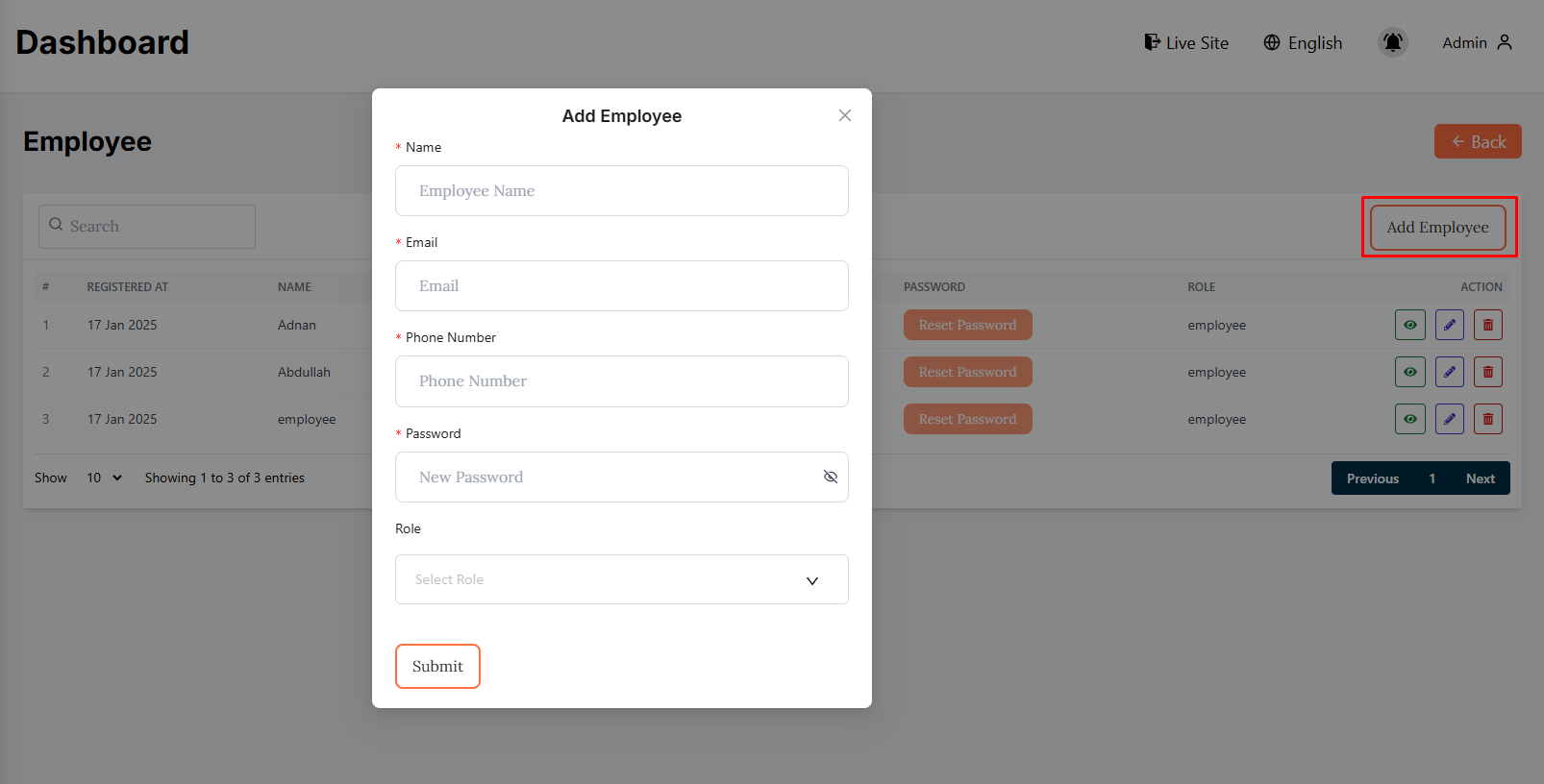Screen dimensions: 1544x784
Task: Click the search magnifier icon
Action: (56, 225)
